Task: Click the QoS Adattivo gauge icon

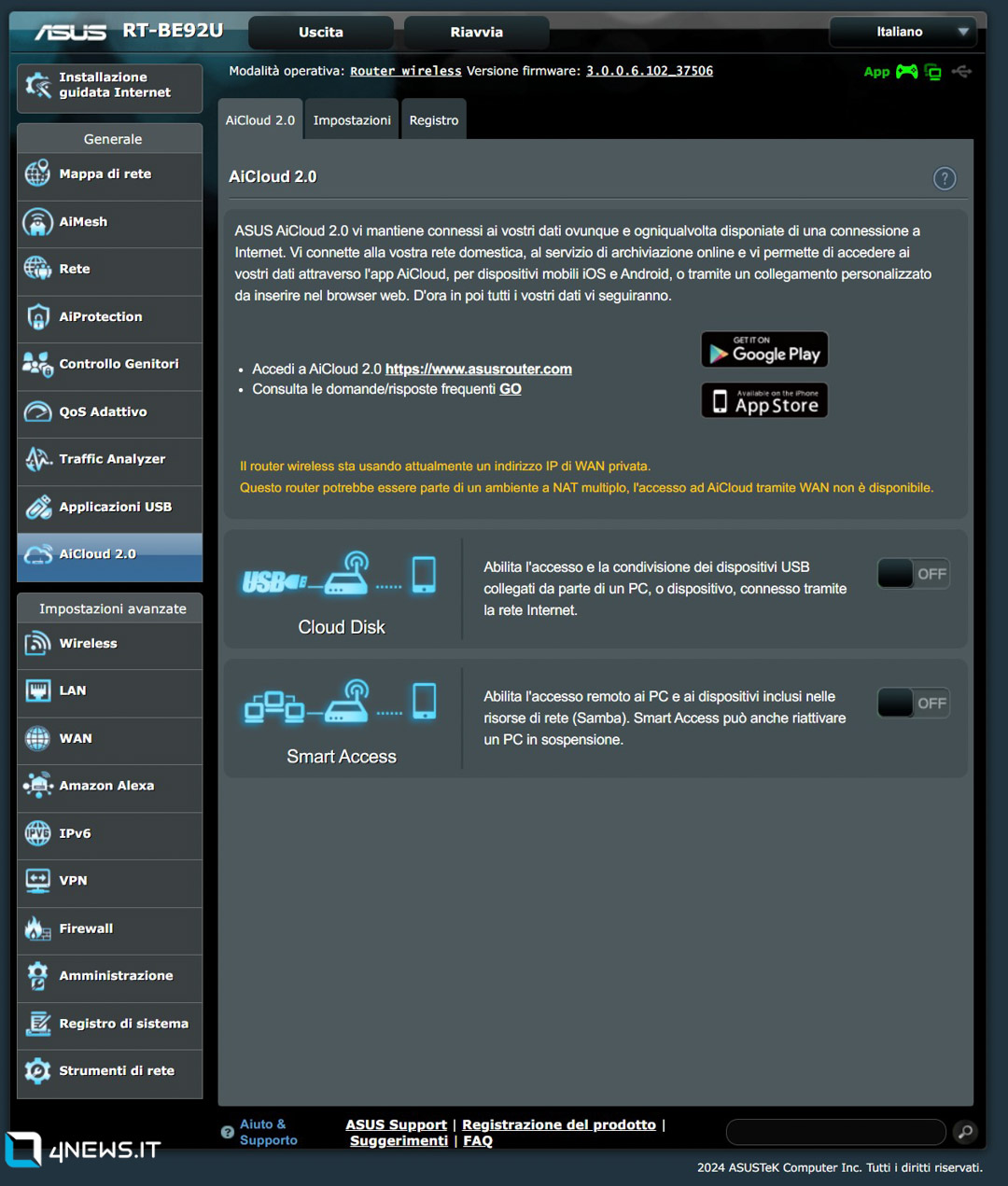Action: (38, 412)
